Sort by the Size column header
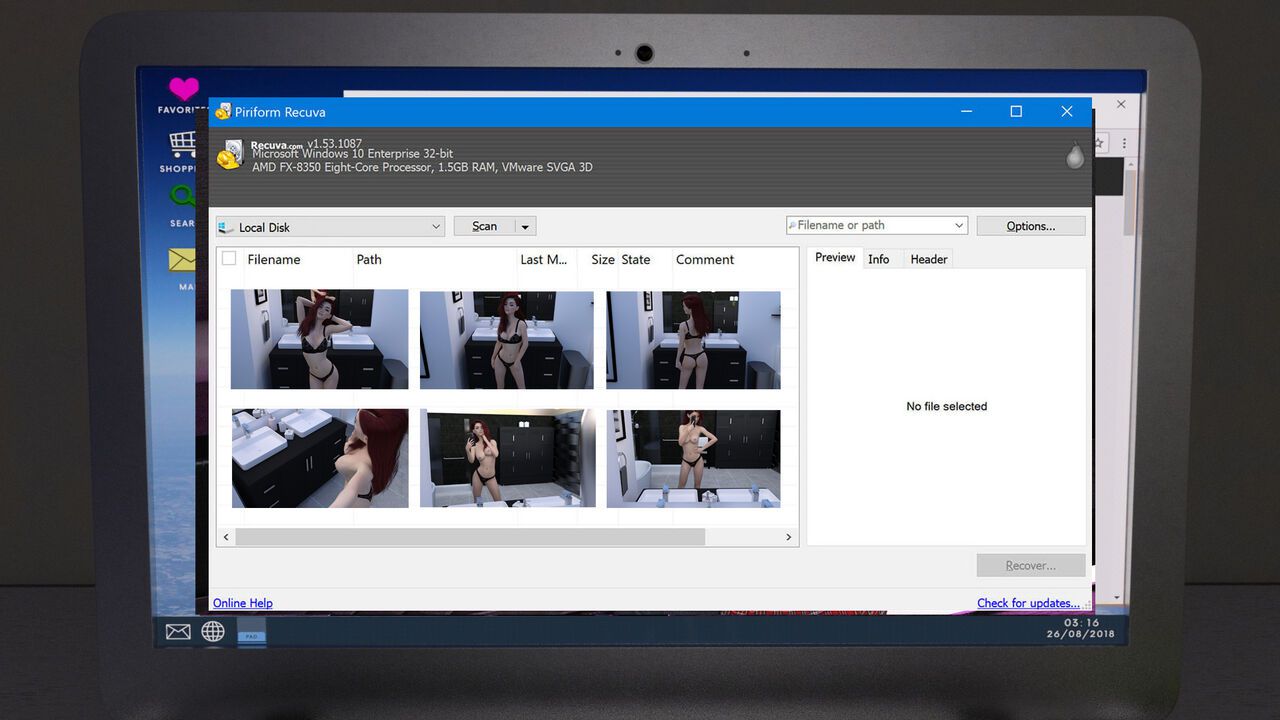 (x=603, y=259)
